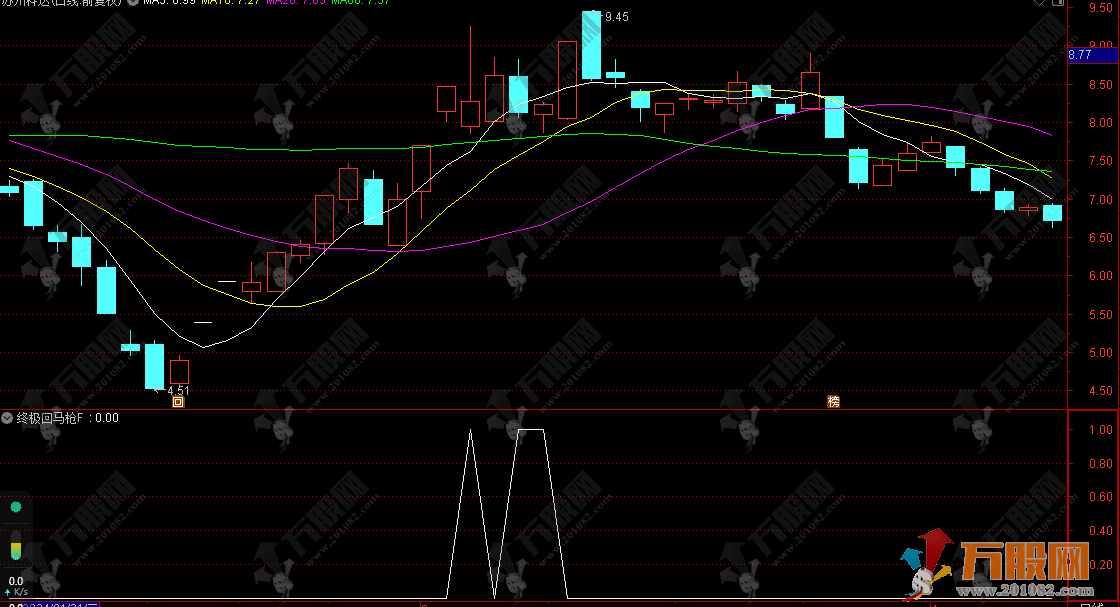This screenshot has width=1120, height=607.
Task: Click the 0.40 indicator axis label
Action: coord(1101,531)
